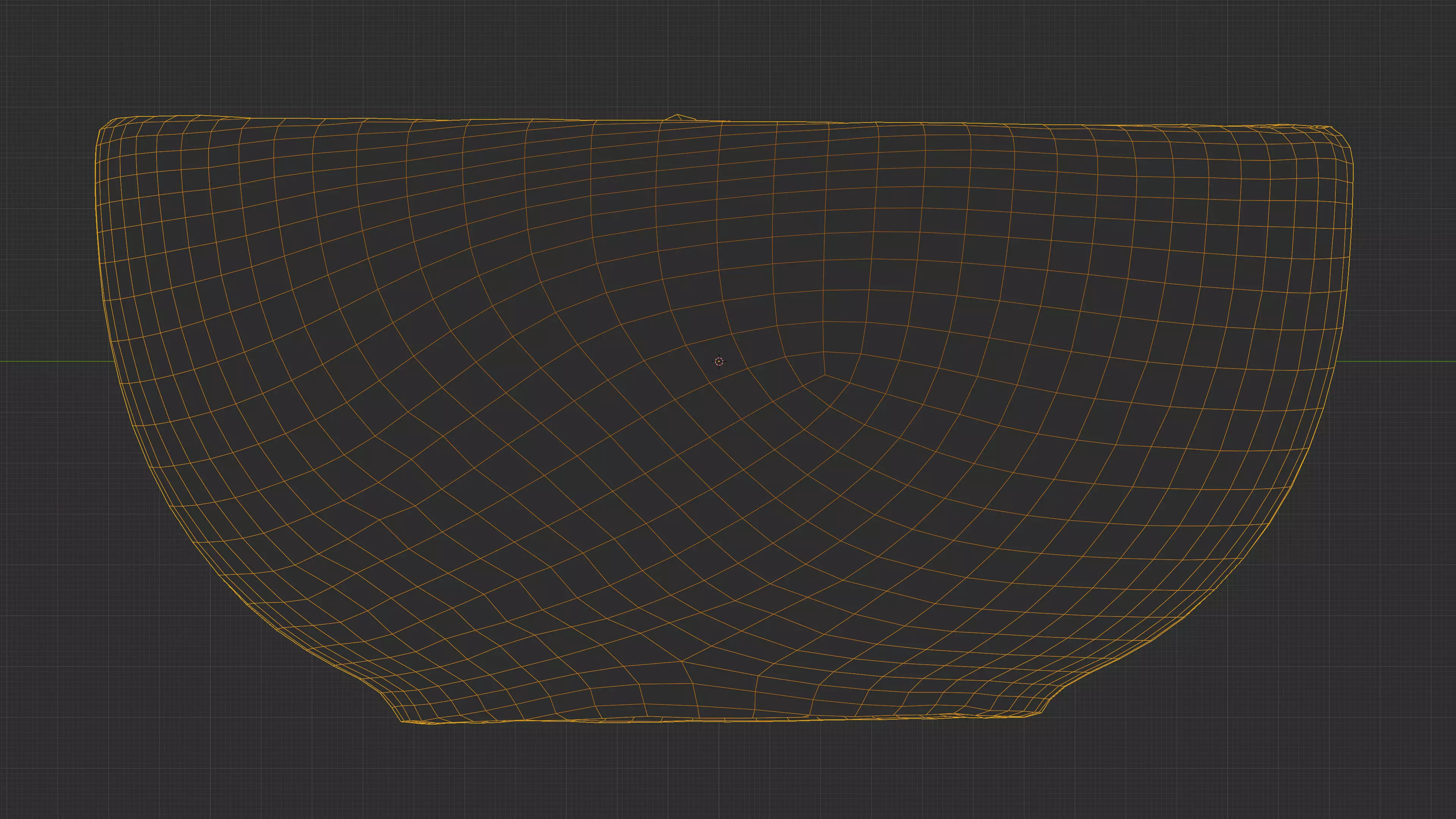This screenshot has width=1456, height=819.
Task: Click the 3D cursor crosshair at viewport center
Action: click(x=719, y=361)
